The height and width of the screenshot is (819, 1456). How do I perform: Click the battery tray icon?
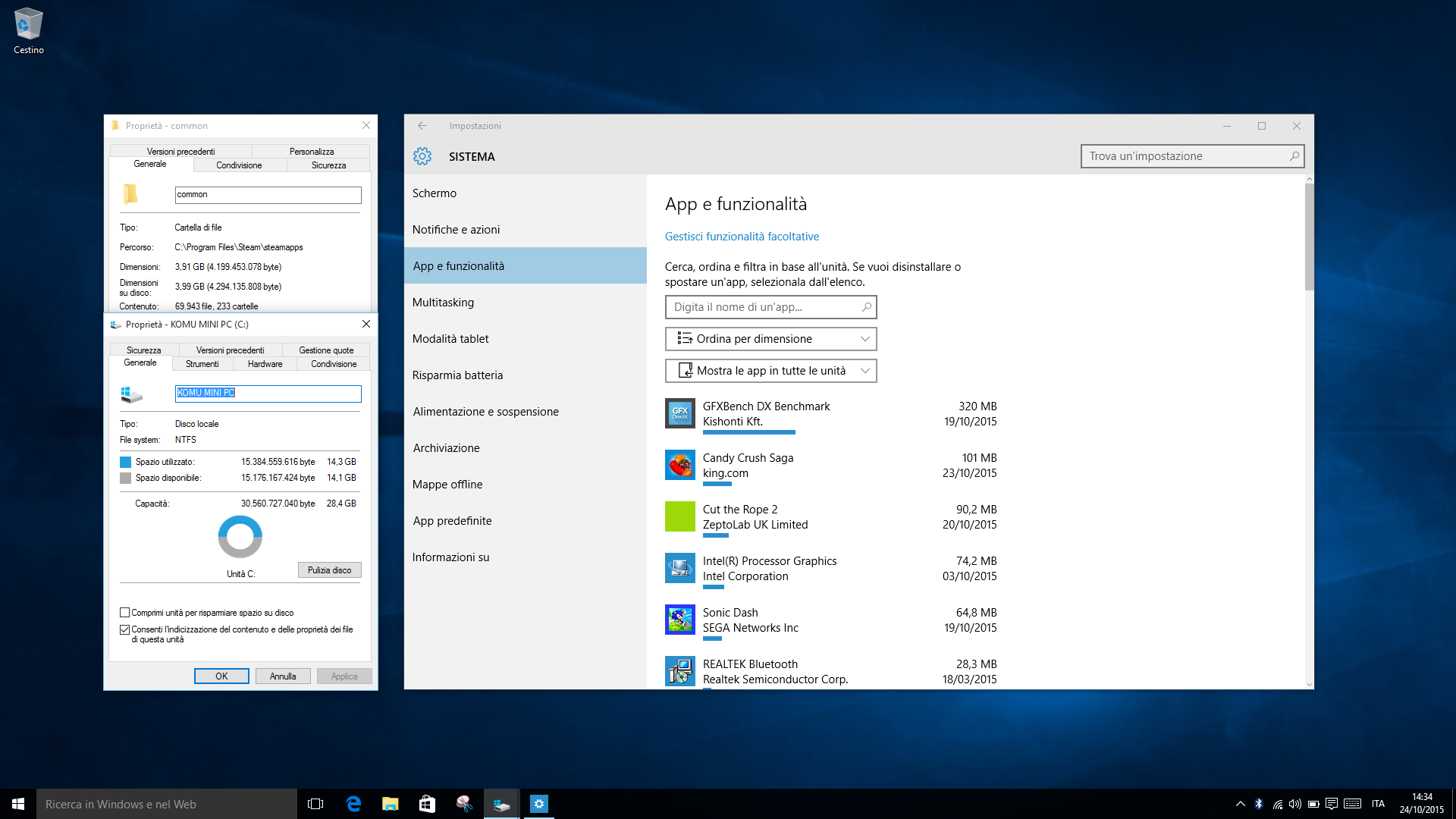point(1313,804)
